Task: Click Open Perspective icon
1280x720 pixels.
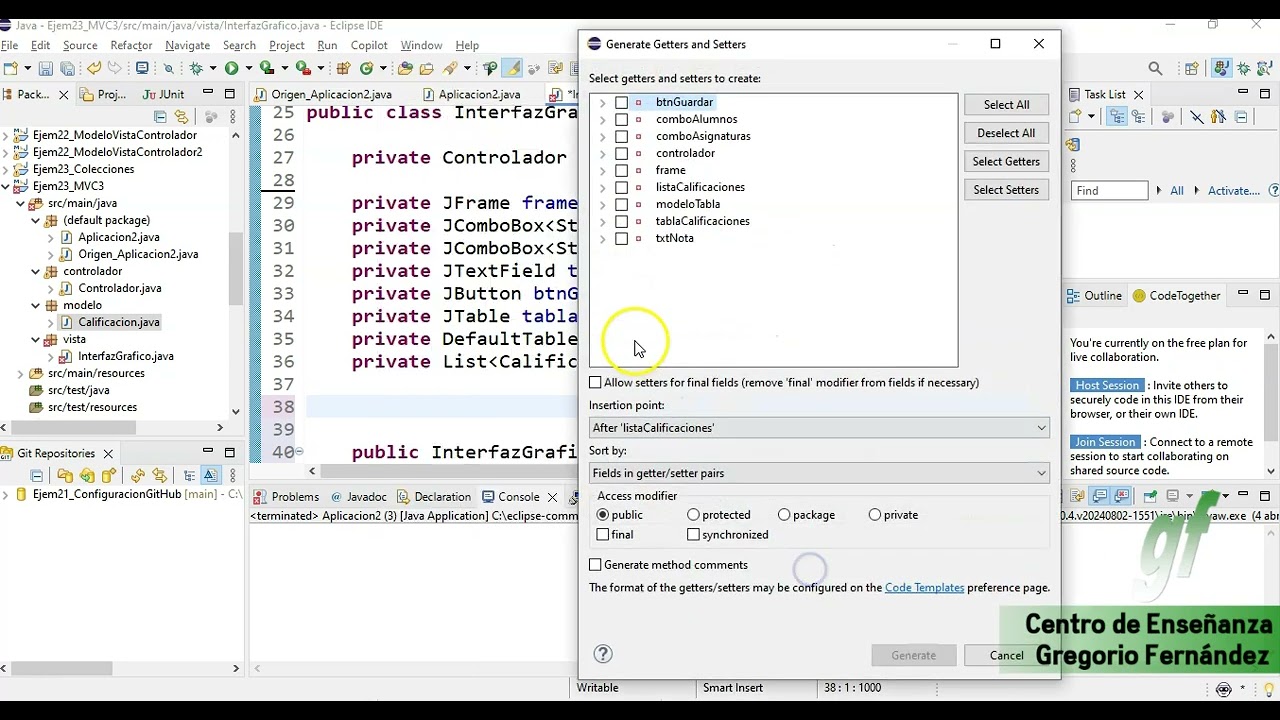Action: coord(1191,69)
